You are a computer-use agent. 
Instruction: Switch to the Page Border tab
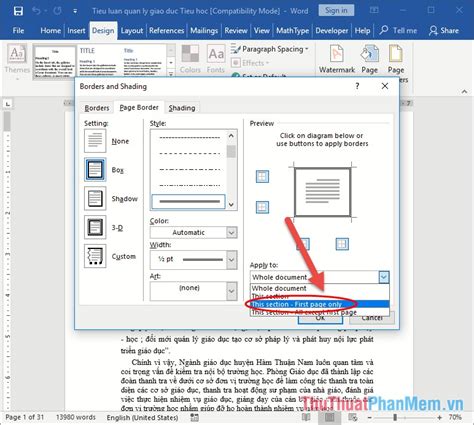[x=139, y=107]
